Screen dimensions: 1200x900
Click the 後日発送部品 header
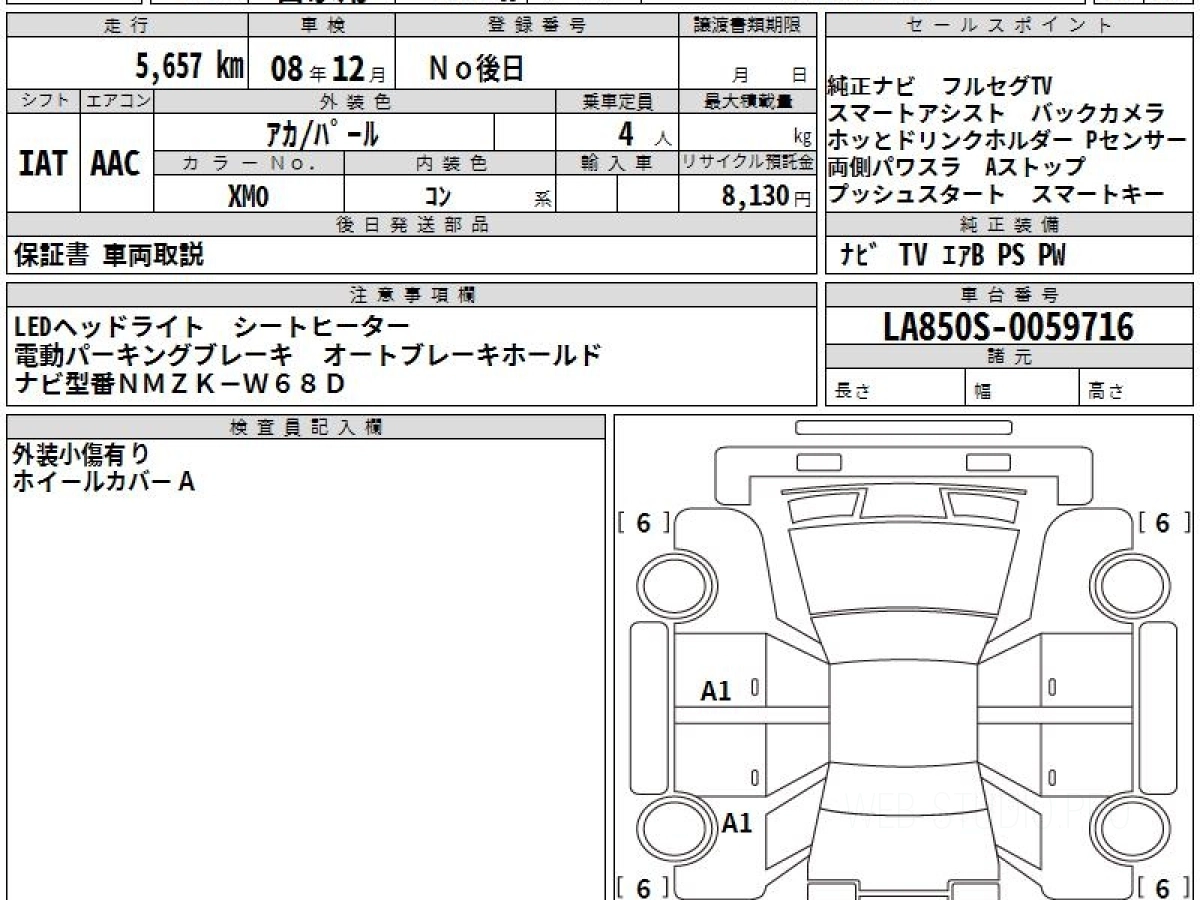pos(411,225)
